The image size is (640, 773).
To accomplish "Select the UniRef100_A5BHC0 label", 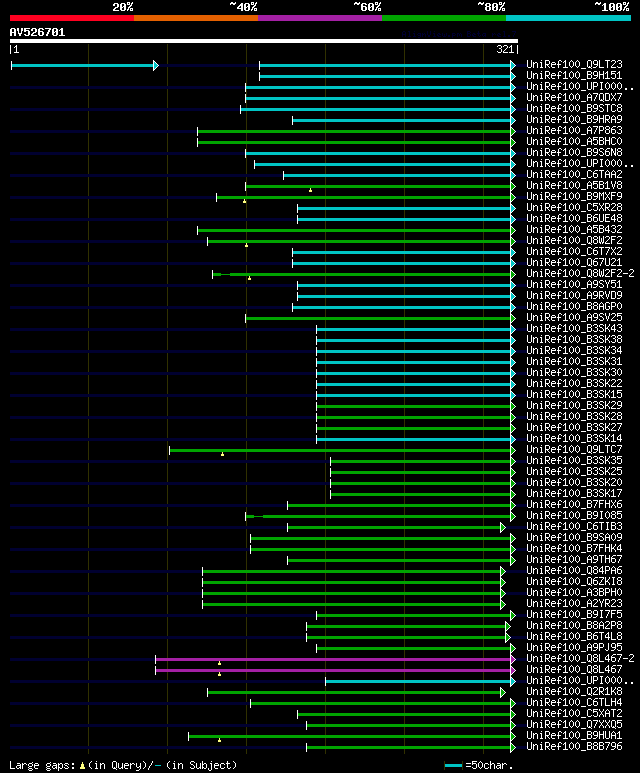I will [x=574, y=141].
